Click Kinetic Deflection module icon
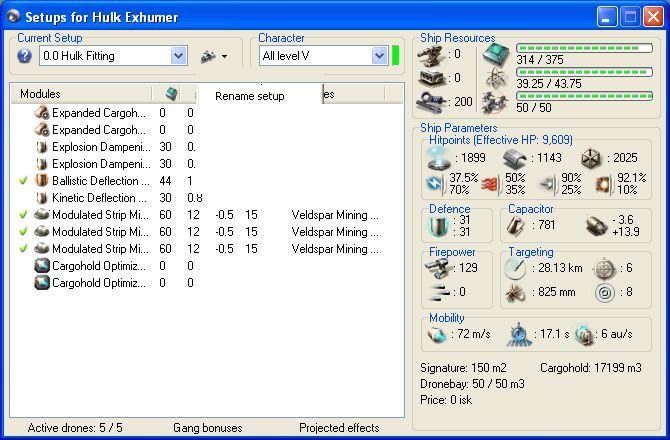The height and width of the screenshot is (440, 670). pyautogui.click(x=42, y=198)
